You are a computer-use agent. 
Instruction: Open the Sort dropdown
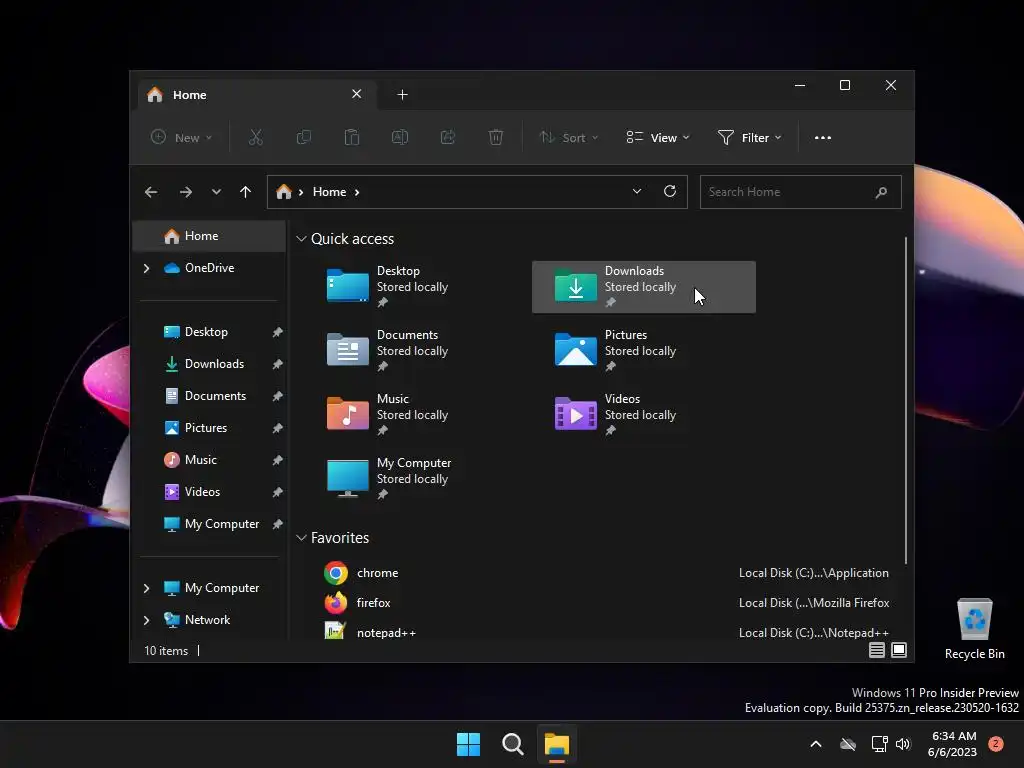point(568,137)
